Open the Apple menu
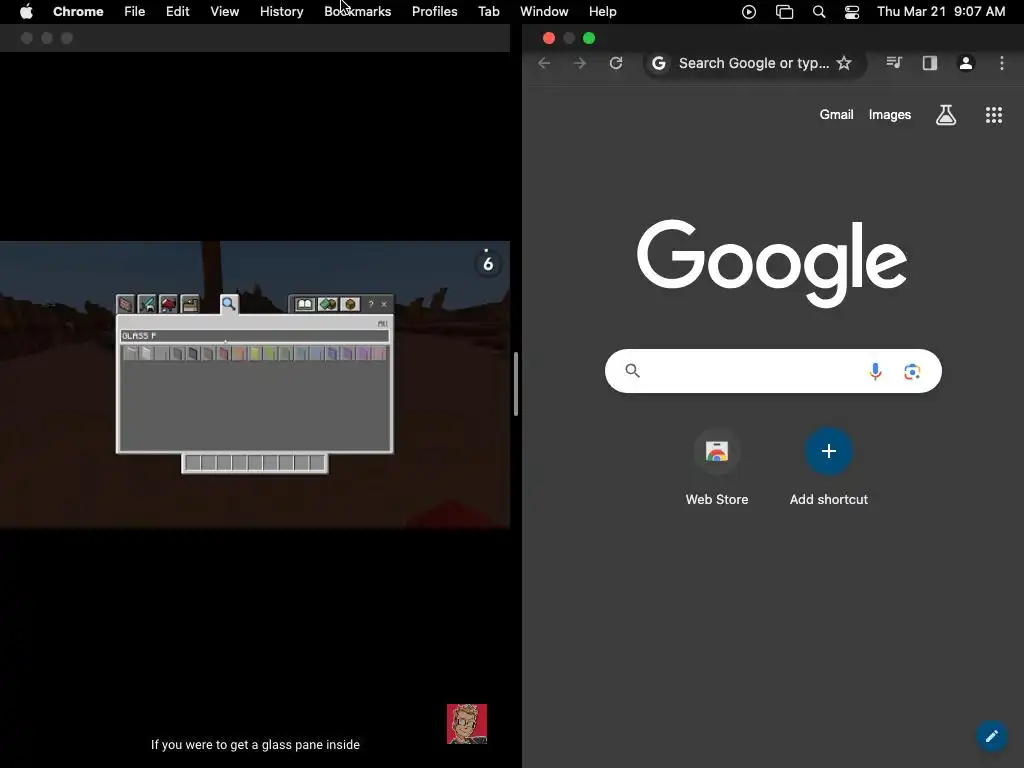The width and height of the screenshot is (1024, 768). click(x=26, y=11)
